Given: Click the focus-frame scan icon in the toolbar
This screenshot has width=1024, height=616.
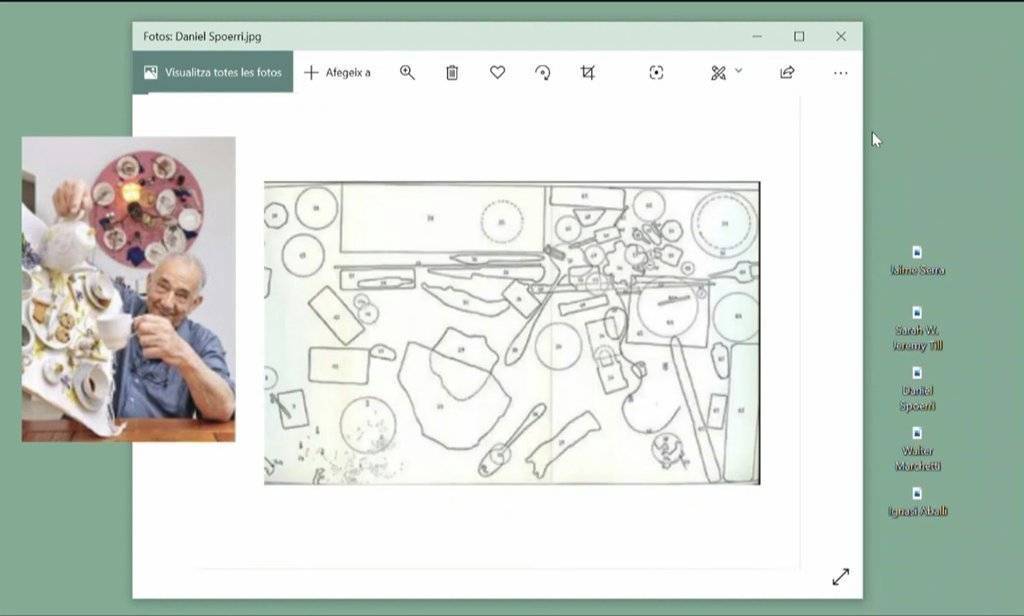Looking at the screenshot, I should pos(656,73).
